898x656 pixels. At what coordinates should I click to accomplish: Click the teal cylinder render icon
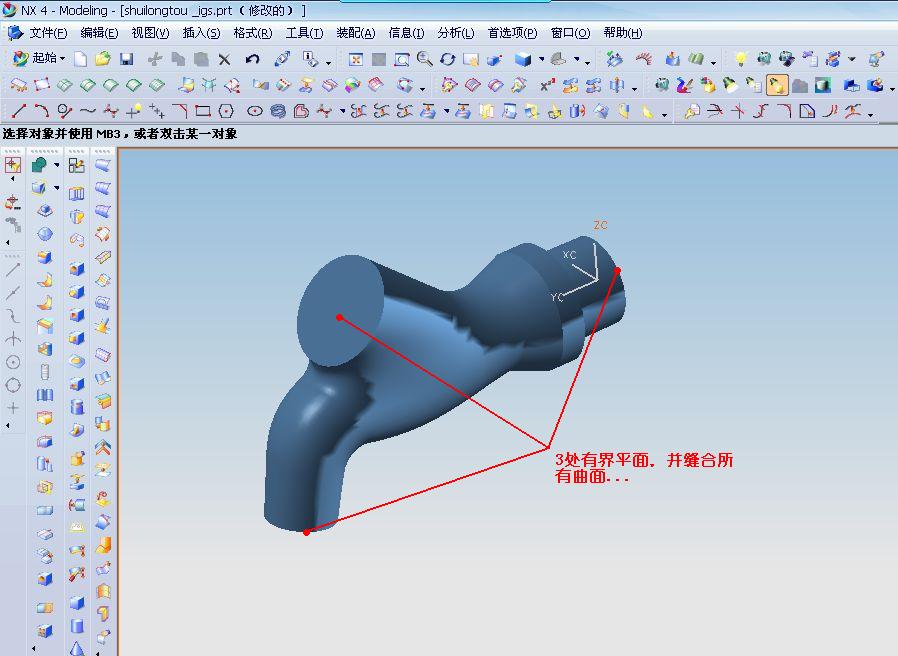(x=822, y=85)
